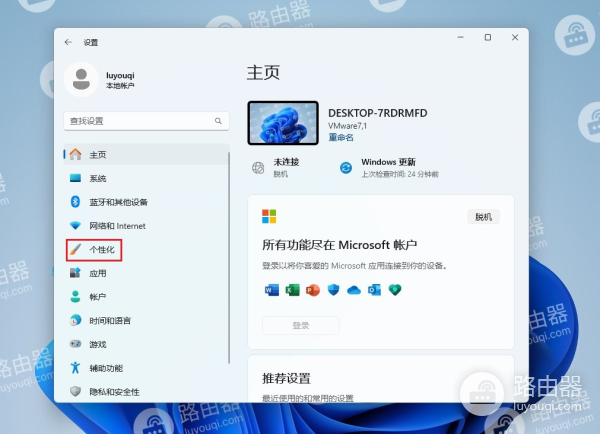This screenshot has height=434, width=600.
Task: Click the globe icon beside 未连接
Action: tap(258, 168)
